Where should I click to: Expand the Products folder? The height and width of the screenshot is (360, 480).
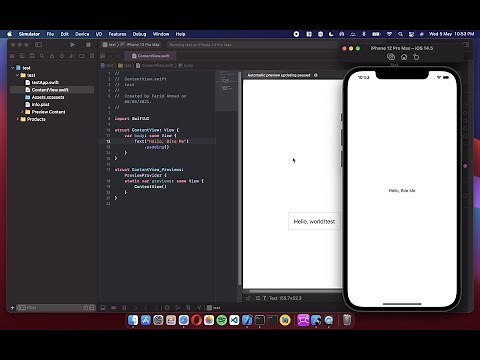(18, 119)
